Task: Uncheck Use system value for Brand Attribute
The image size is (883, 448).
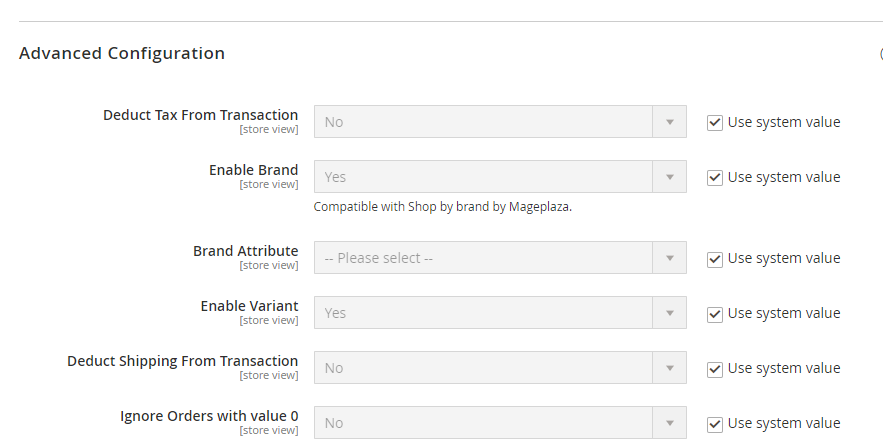Action: (714, 258)
